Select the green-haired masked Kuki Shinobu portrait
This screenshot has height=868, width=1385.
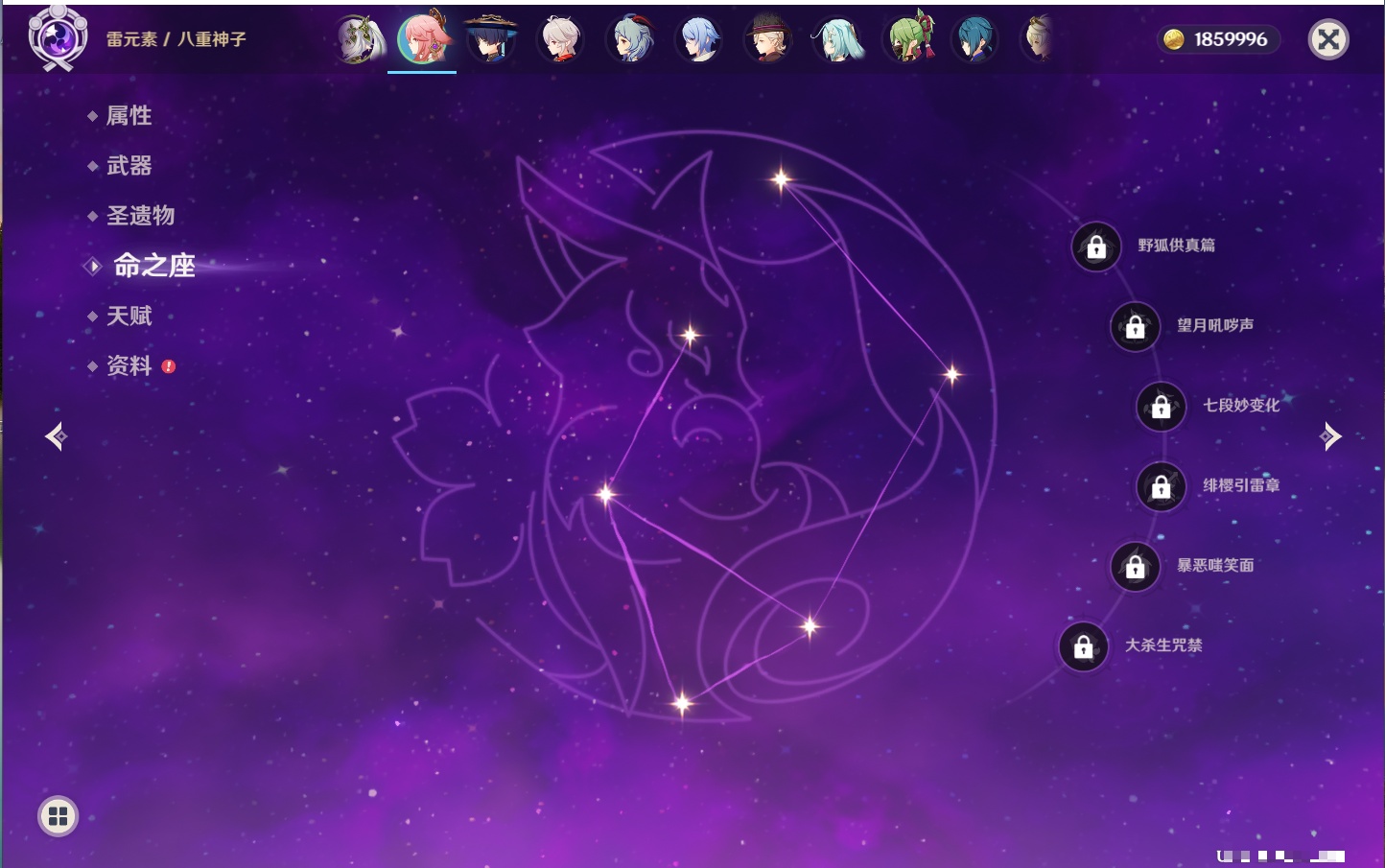tap(908, 38)
